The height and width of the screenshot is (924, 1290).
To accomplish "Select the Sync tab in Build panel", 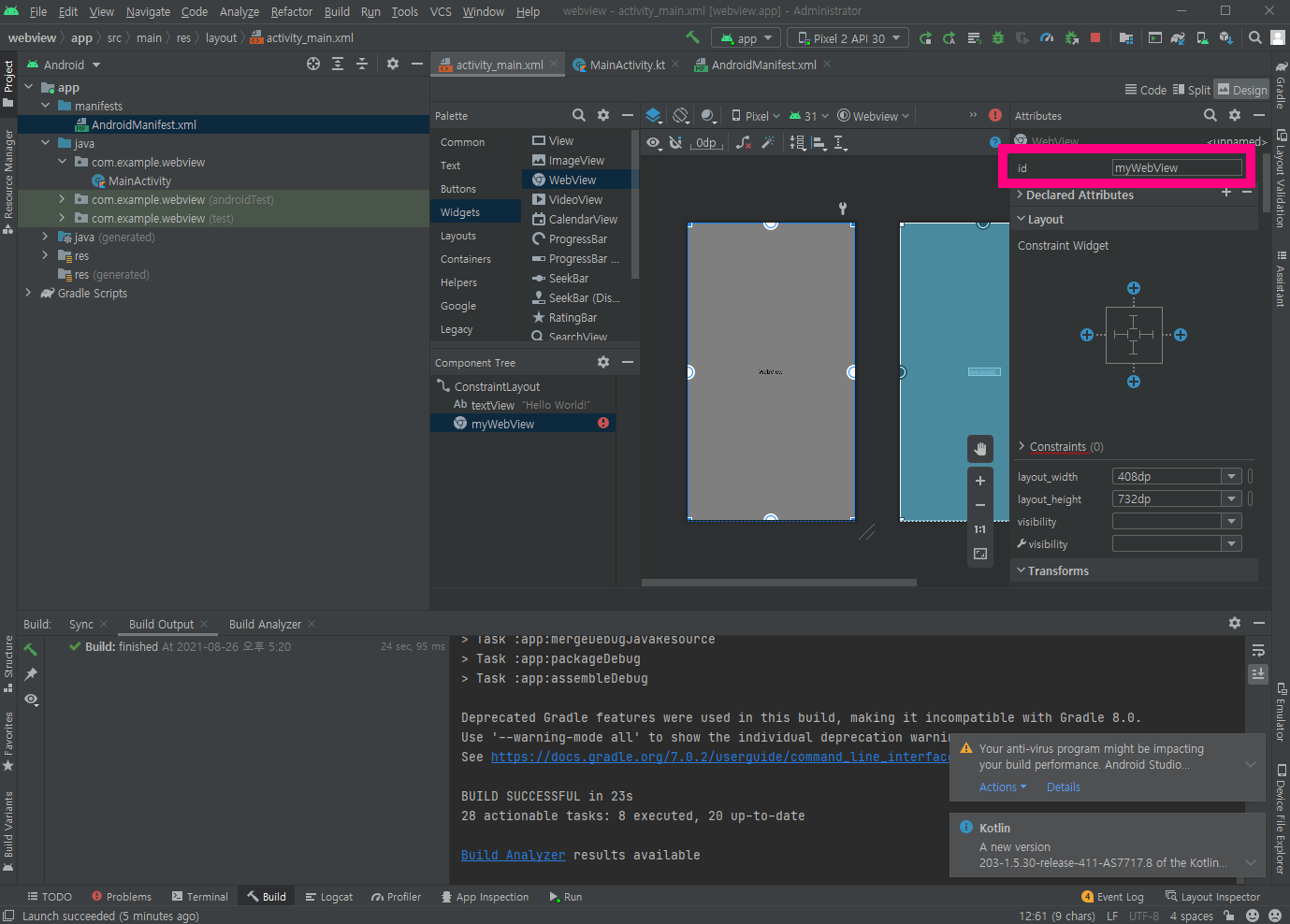I will point(81,624).
